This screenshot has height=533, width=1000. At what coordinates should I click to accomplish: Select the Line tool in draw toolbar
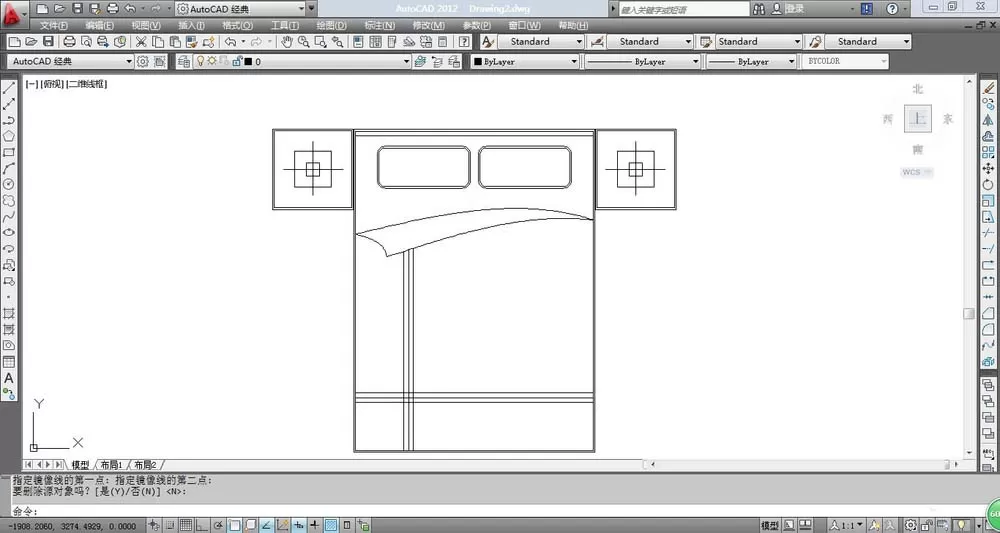[x=9, y=88]
